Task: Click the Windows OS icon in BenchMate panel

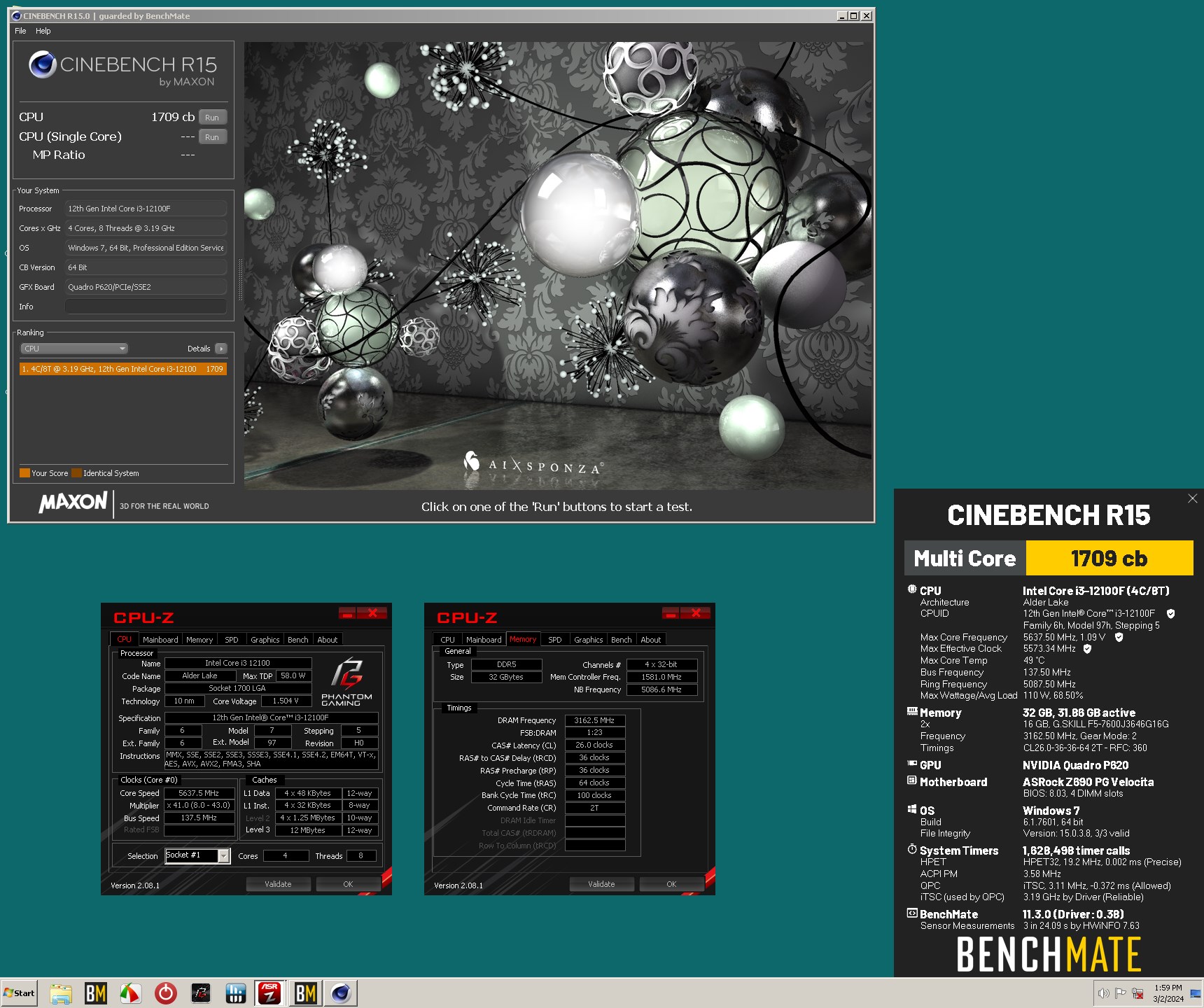Action: [912, 809]
